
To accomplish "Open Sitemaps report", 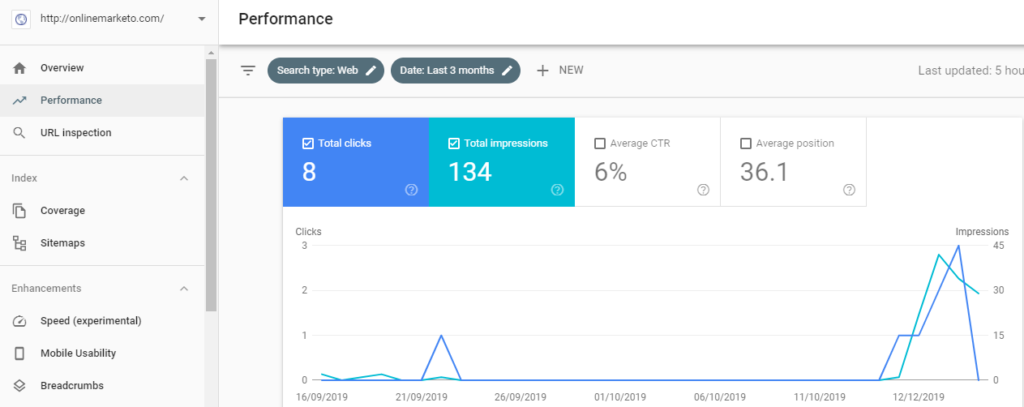I will (x=62, y=243).
